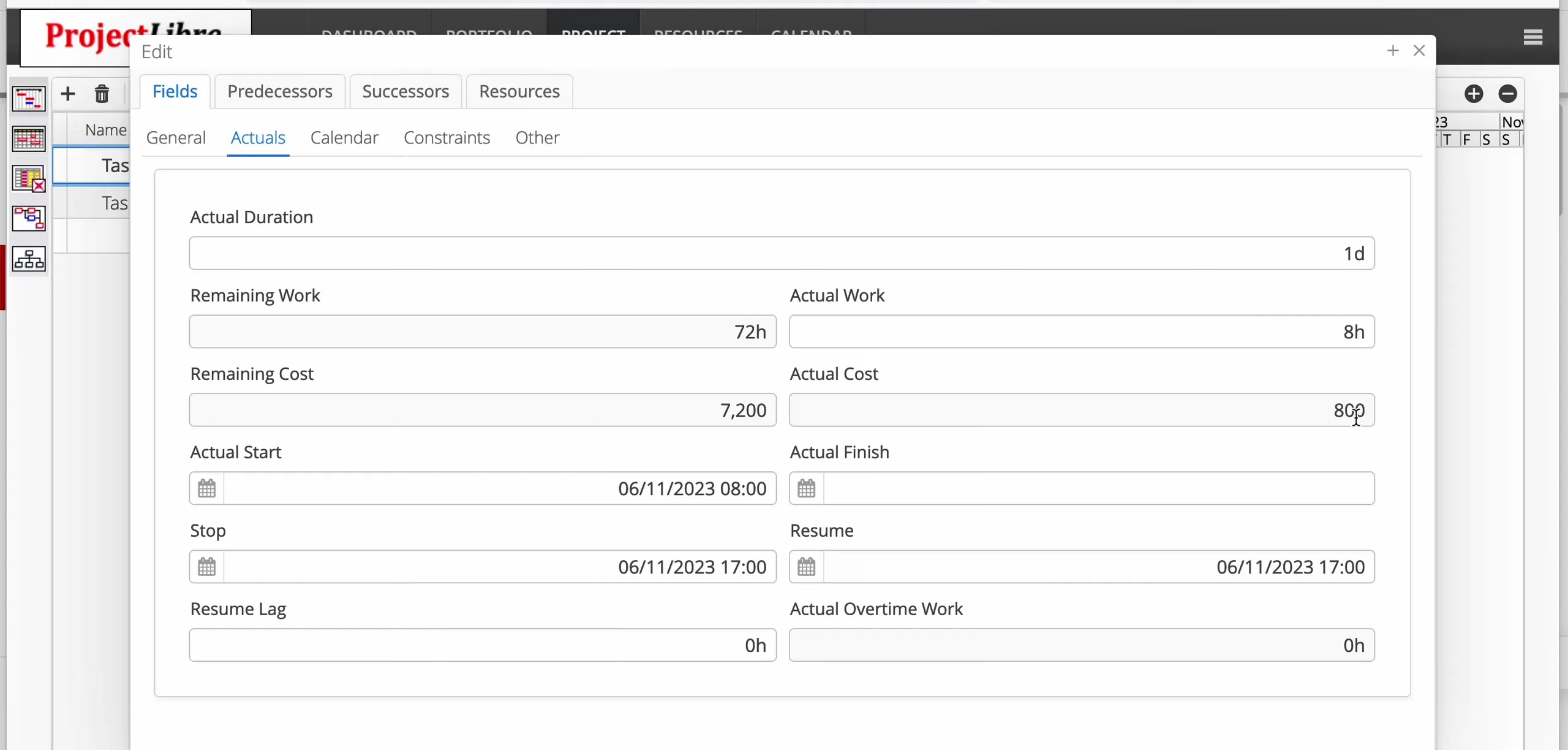Open the Other sub-tab
Screen dimensions: 1568x750
(x=537, y=137)
